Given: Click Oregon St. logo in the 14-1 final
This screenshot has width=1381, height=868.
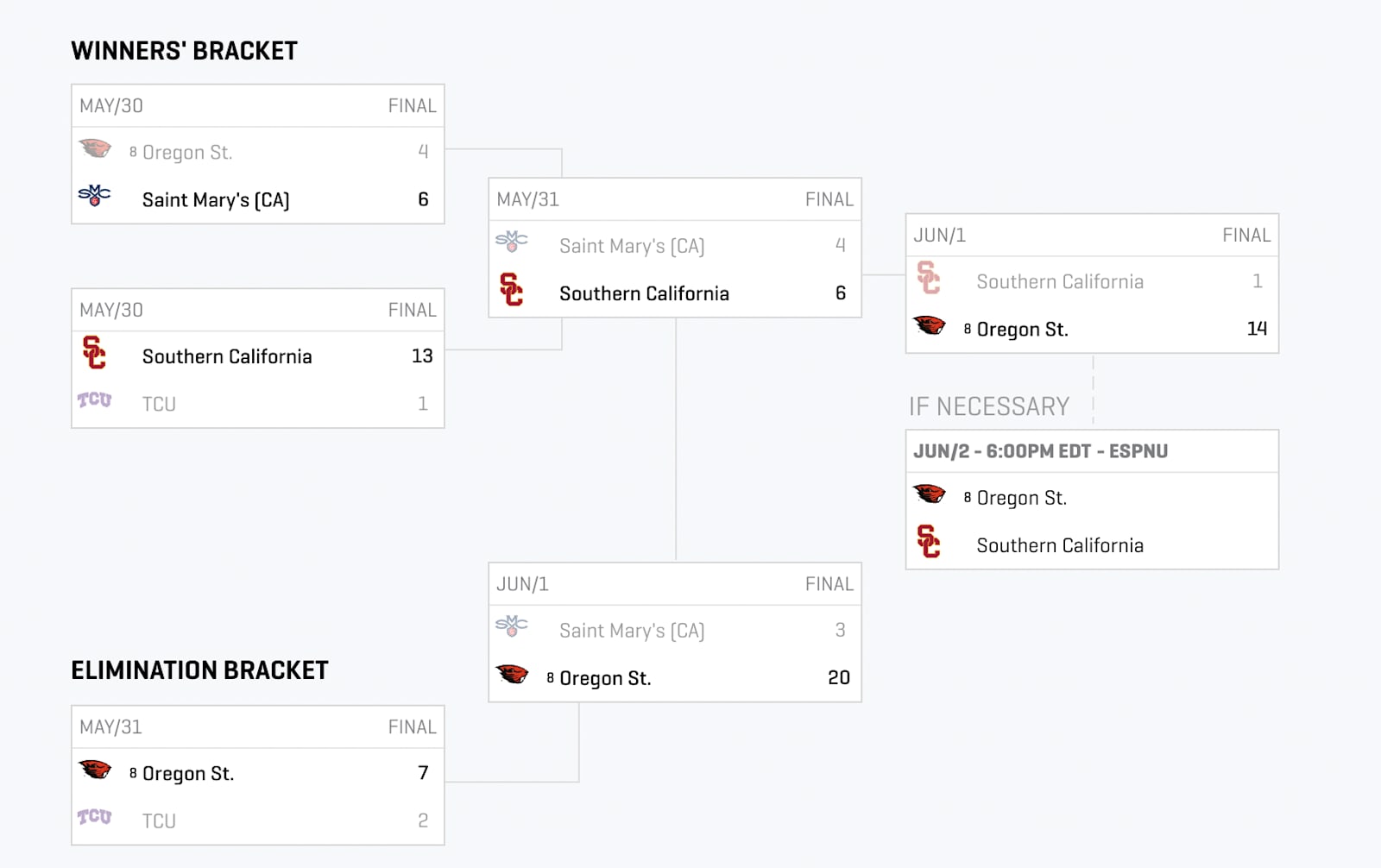Looking at the screenshot, I should (930, 325).
